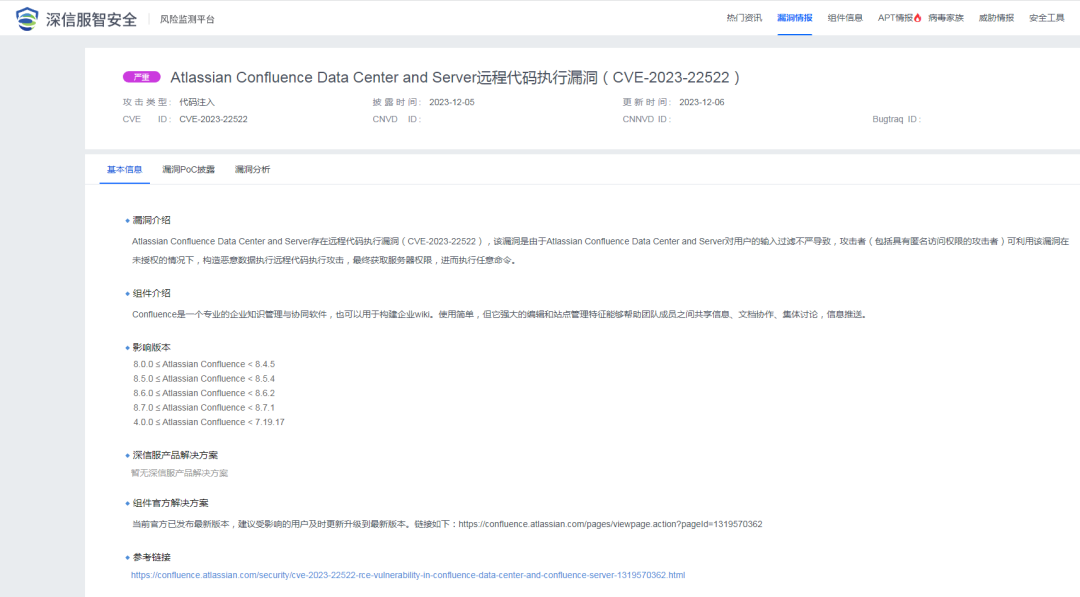This screenshot has width=1080, height=597.
Task: Click the CNNVD ID label
Action: pyautogui.click(x=647, y=119)
